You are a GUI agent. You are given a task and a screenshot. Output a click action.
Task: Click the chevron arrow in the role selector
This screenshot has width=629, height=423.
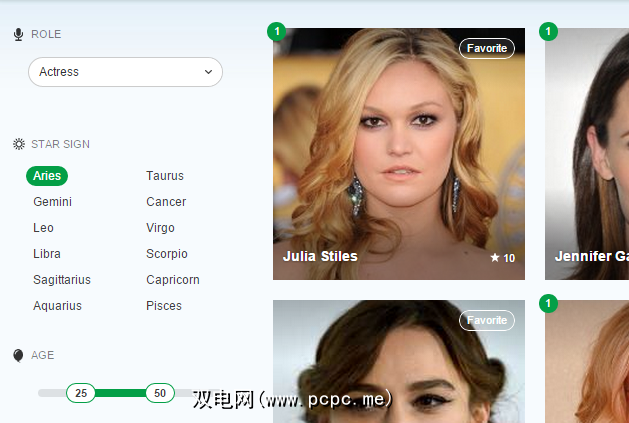(208, 72)
